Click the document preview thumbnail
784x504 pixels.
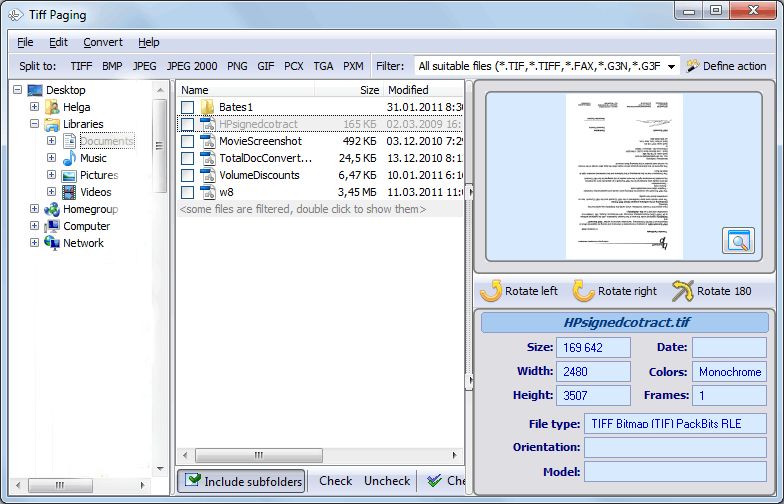coord(624,176)
